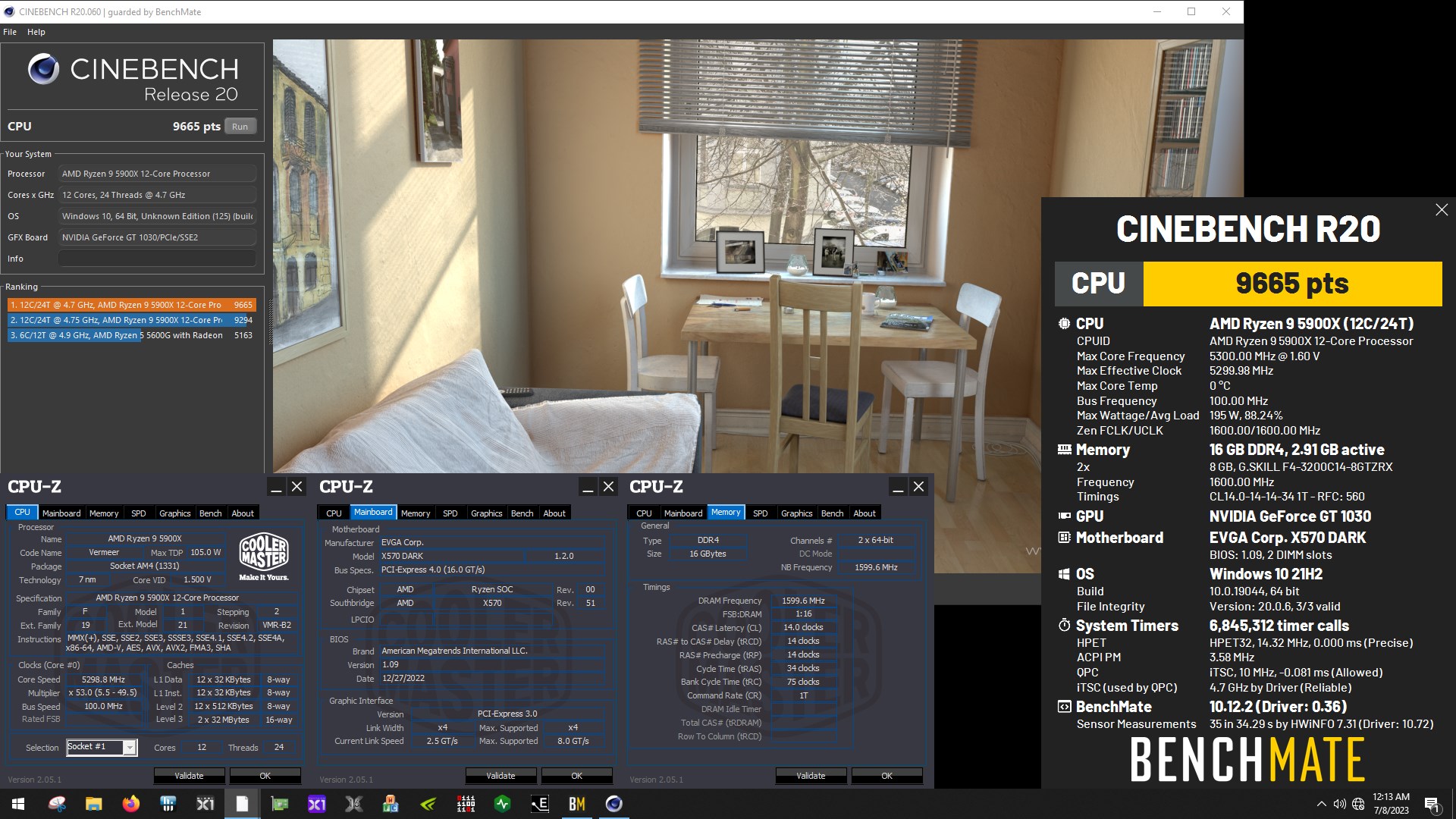Click the BIOS date 12/27/2022 field
Viewport: 1456px width, 819px height.
(x=492, y=678)
